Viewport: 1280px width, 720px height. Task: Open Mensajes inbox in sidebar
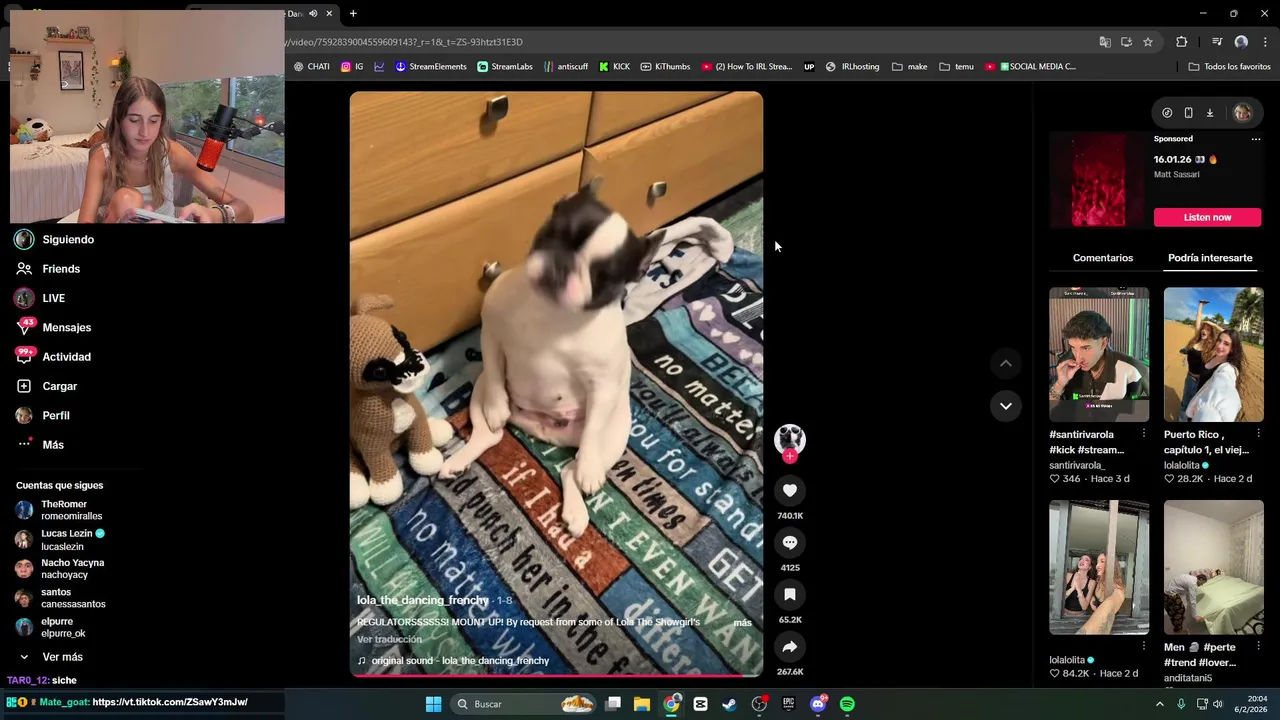click(66, 327)
